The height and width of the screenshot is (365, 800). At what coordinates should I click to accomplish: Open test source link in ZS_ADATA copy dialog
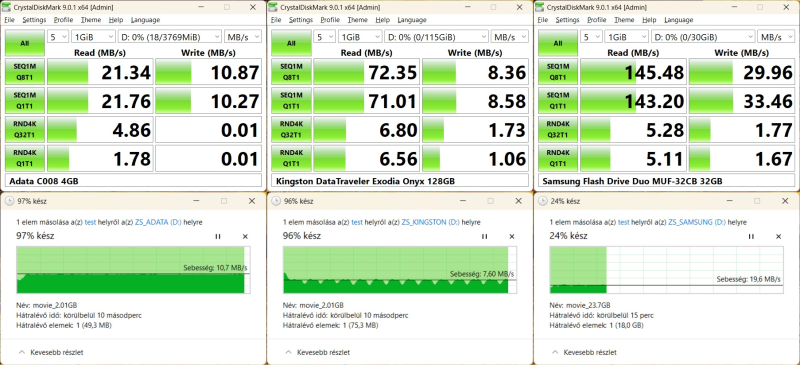(x=90, y=223)
